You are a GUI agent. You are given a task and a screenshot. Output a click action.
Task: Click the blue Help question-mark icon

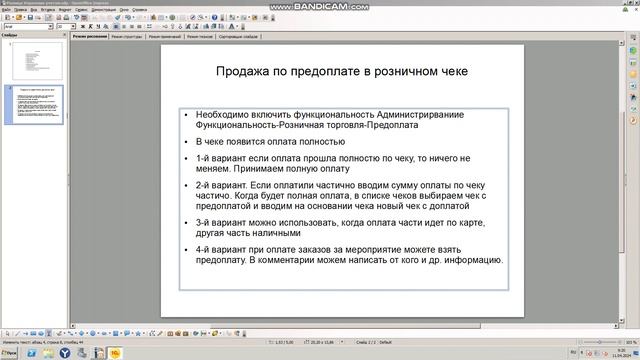tap(214, 18)
